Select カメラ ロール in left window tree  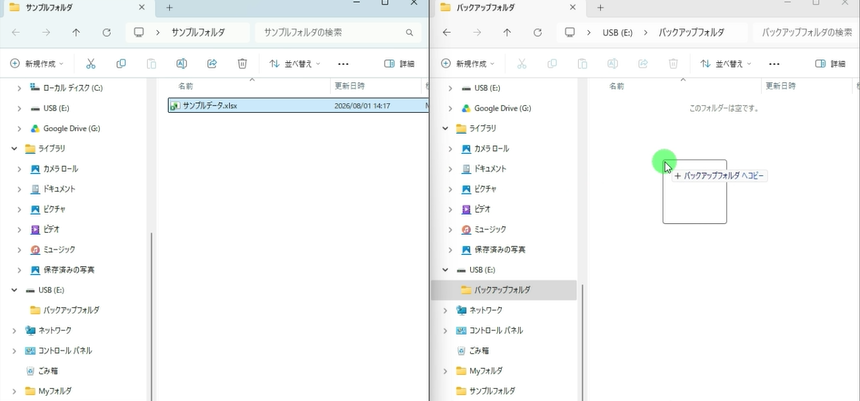pos(61,169)
